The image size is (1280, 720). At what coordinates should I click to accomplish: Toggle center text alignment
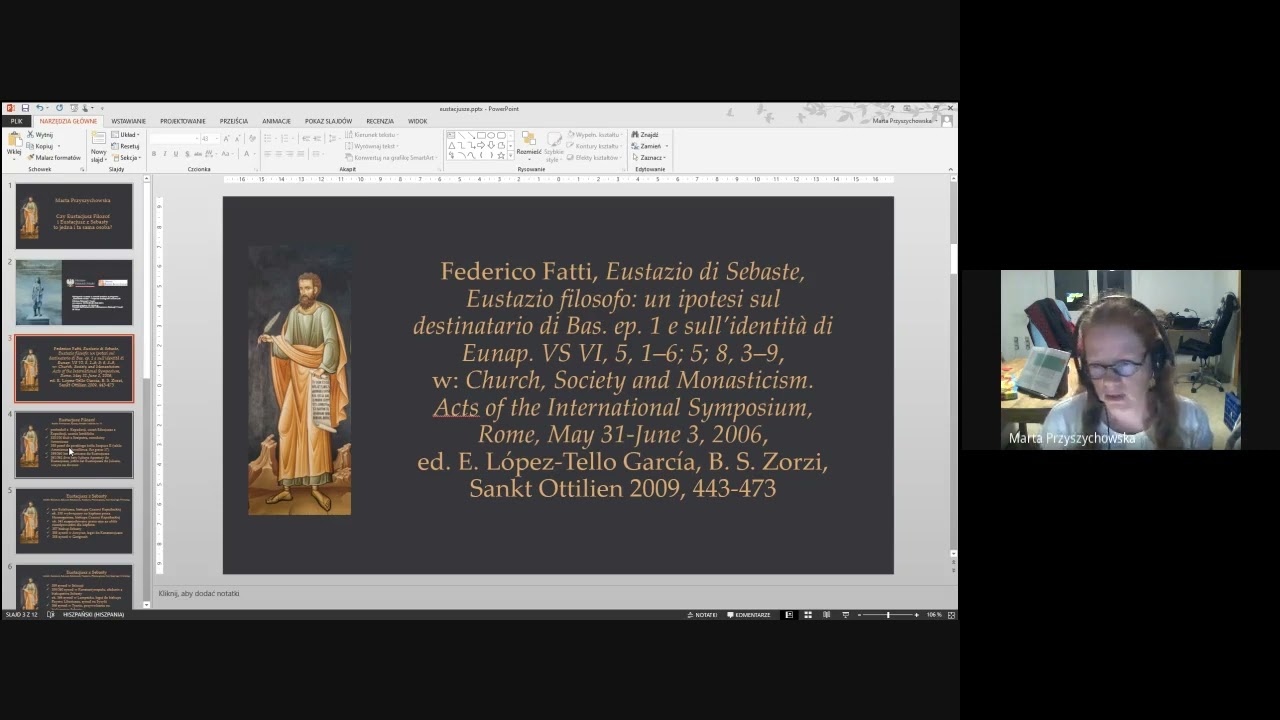278,154
